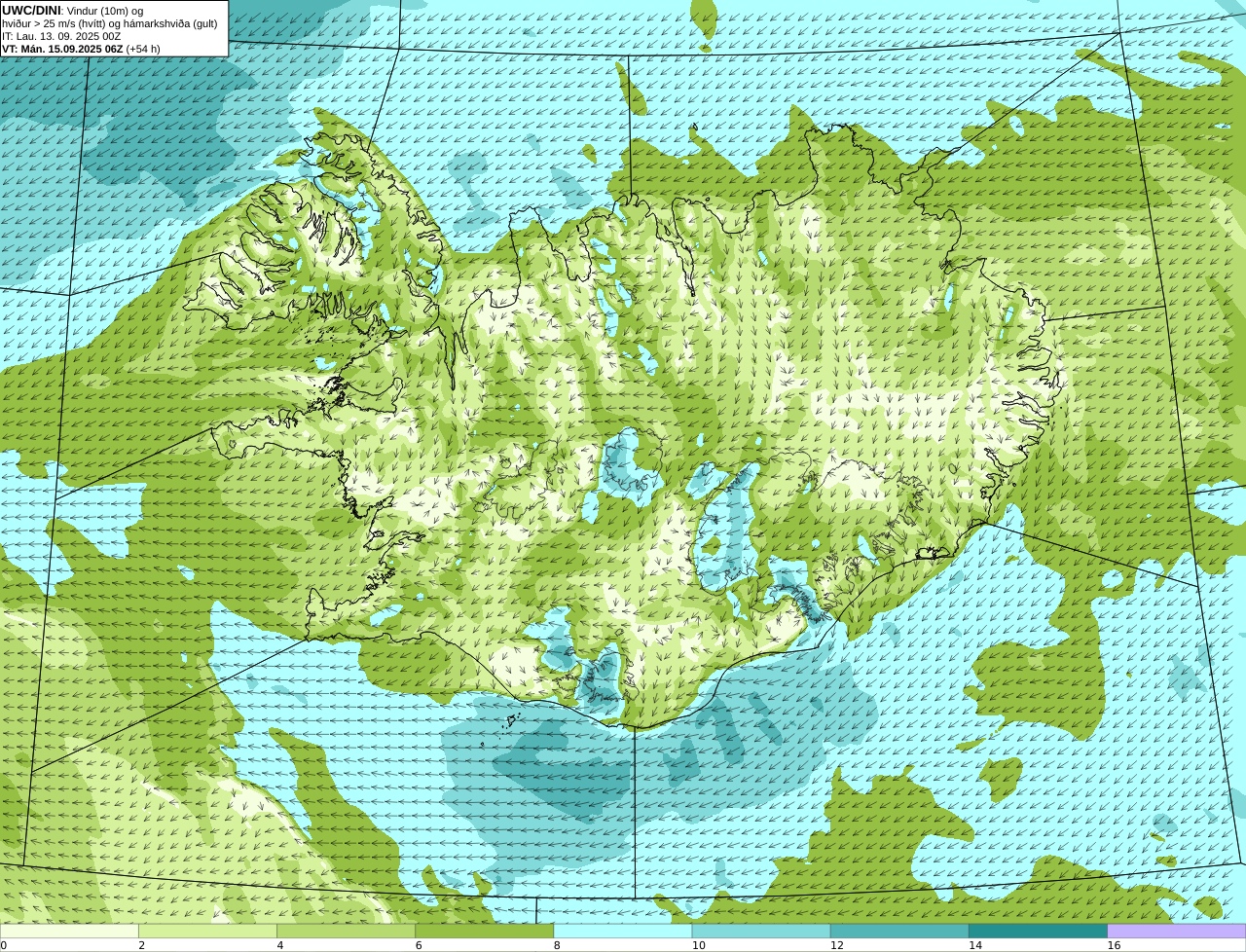Screen dimensions: 1246x952
Task: Pick the 12–14 m/s teal legend swatch
Action: pos(899,931)
